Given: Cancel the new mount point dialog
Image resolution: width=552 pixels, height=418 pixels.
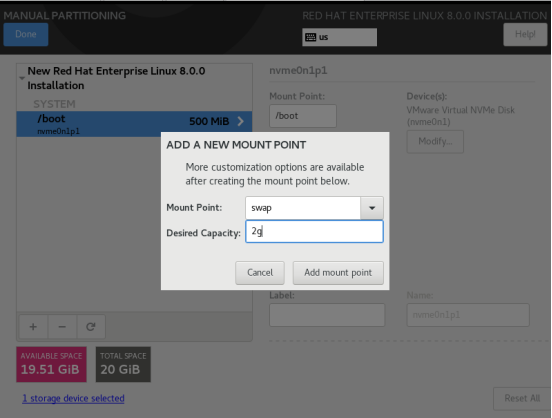Looking at the screenshot, I should click(260, 273).
